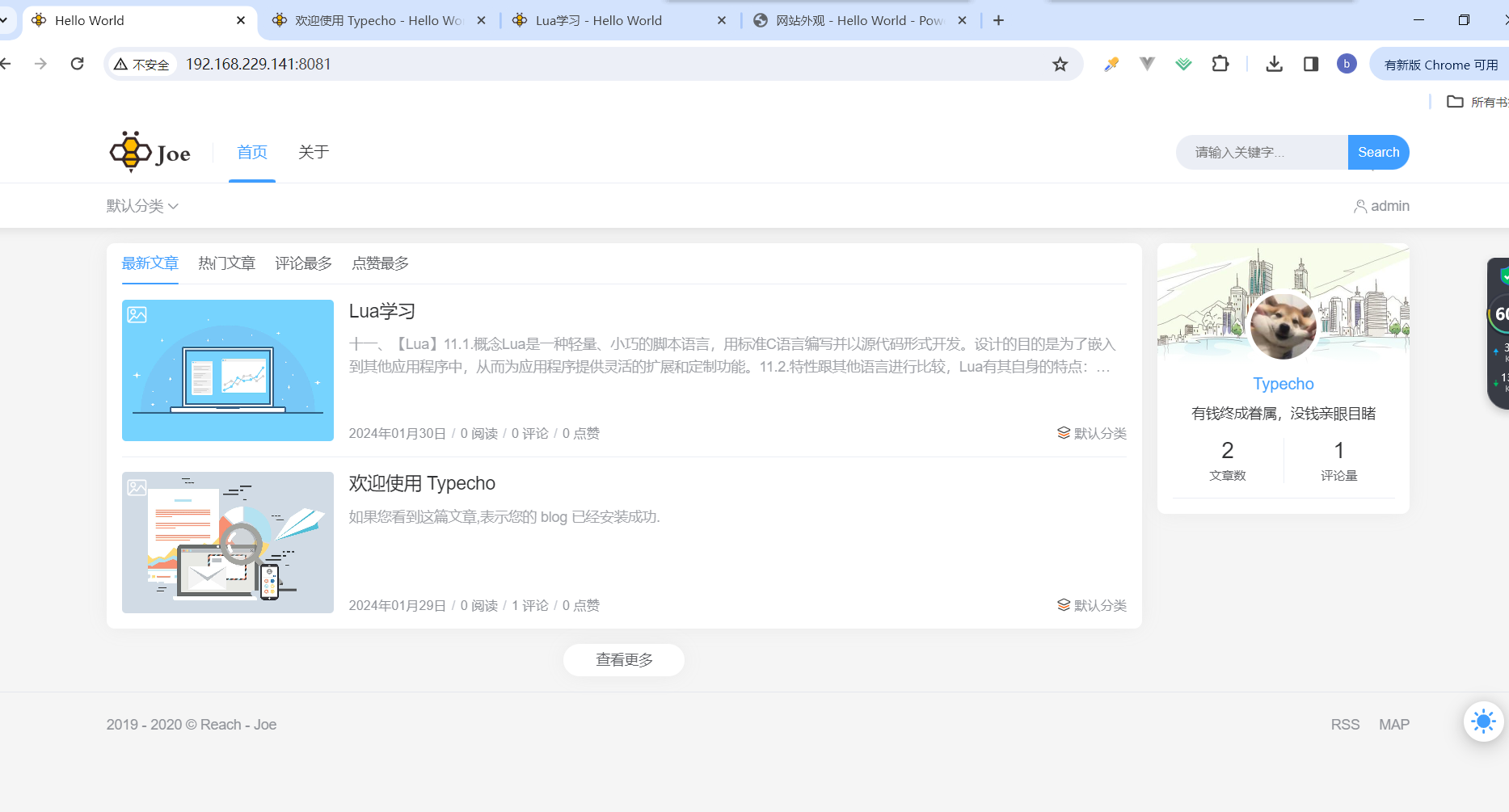Click the Search button
1509x812 pixels.
coord(1378,152)
